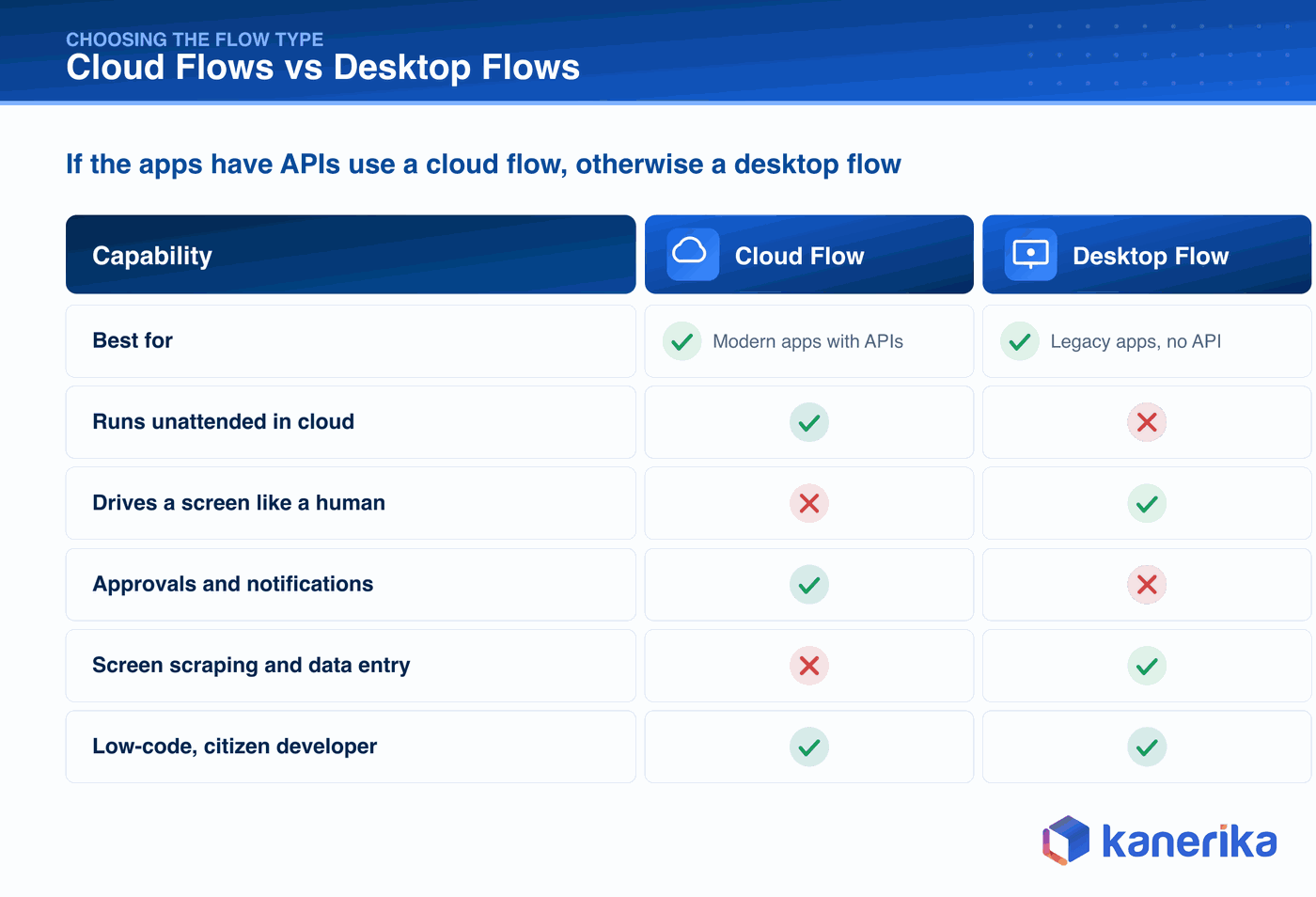Click Cloud Flow check for Runs unattended in cloud
The image size is (1316, 897).
coord(809,422)
